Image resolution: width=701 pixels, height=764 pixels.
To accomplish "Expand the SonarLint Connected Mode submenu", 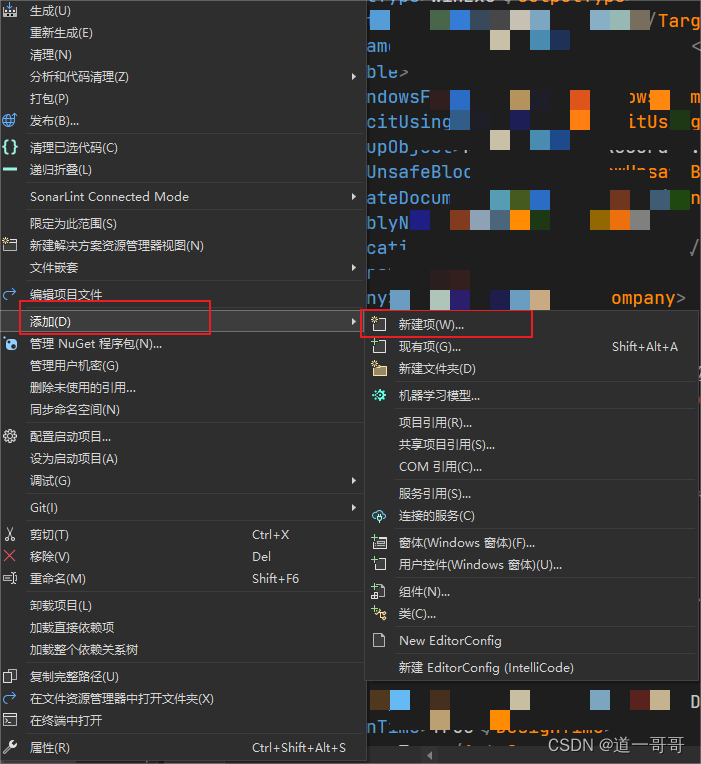I will click(353, 197).
